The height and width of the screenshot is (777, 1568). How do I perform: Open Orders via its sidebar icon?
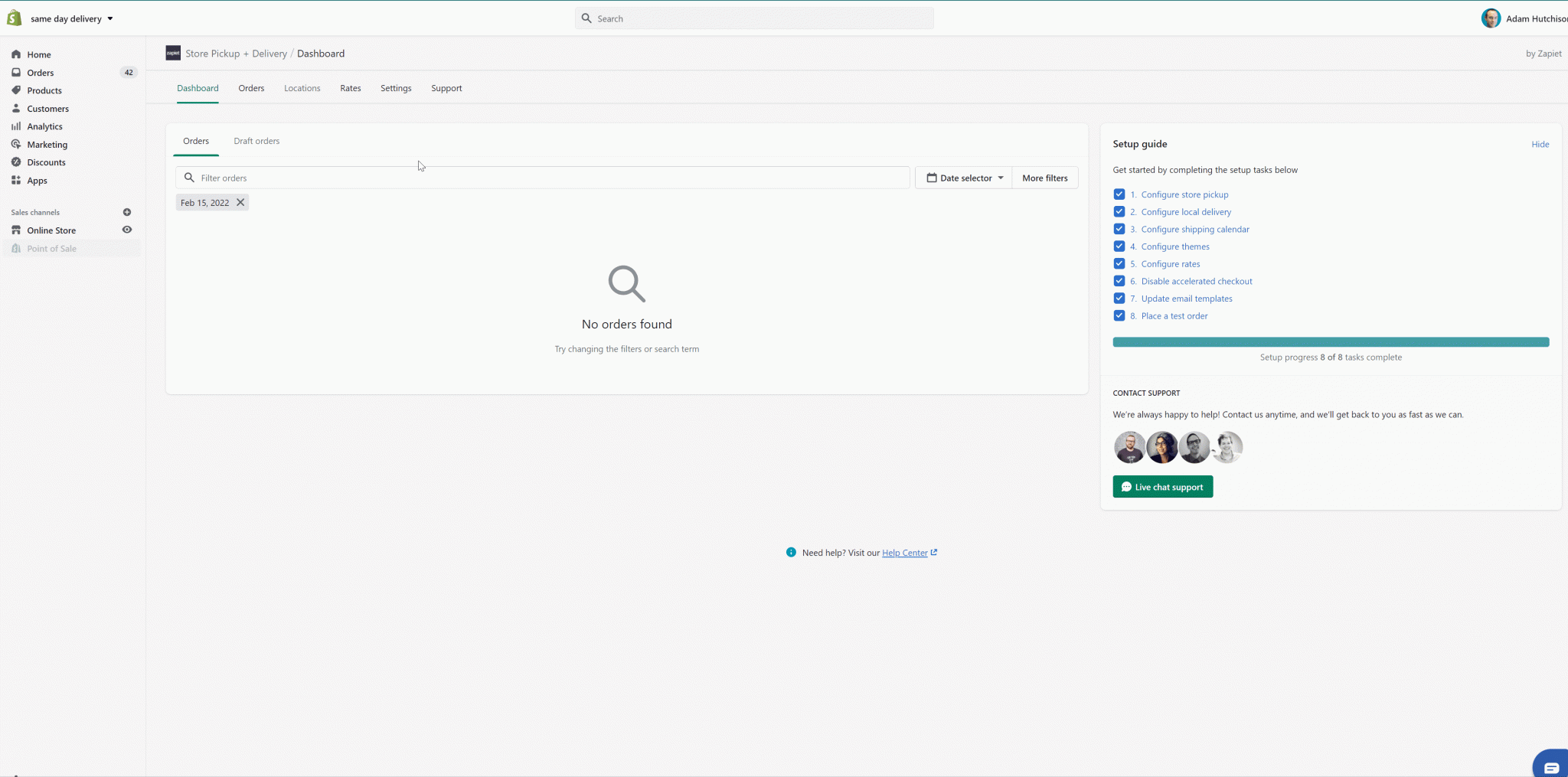click(x=16, y=73)
